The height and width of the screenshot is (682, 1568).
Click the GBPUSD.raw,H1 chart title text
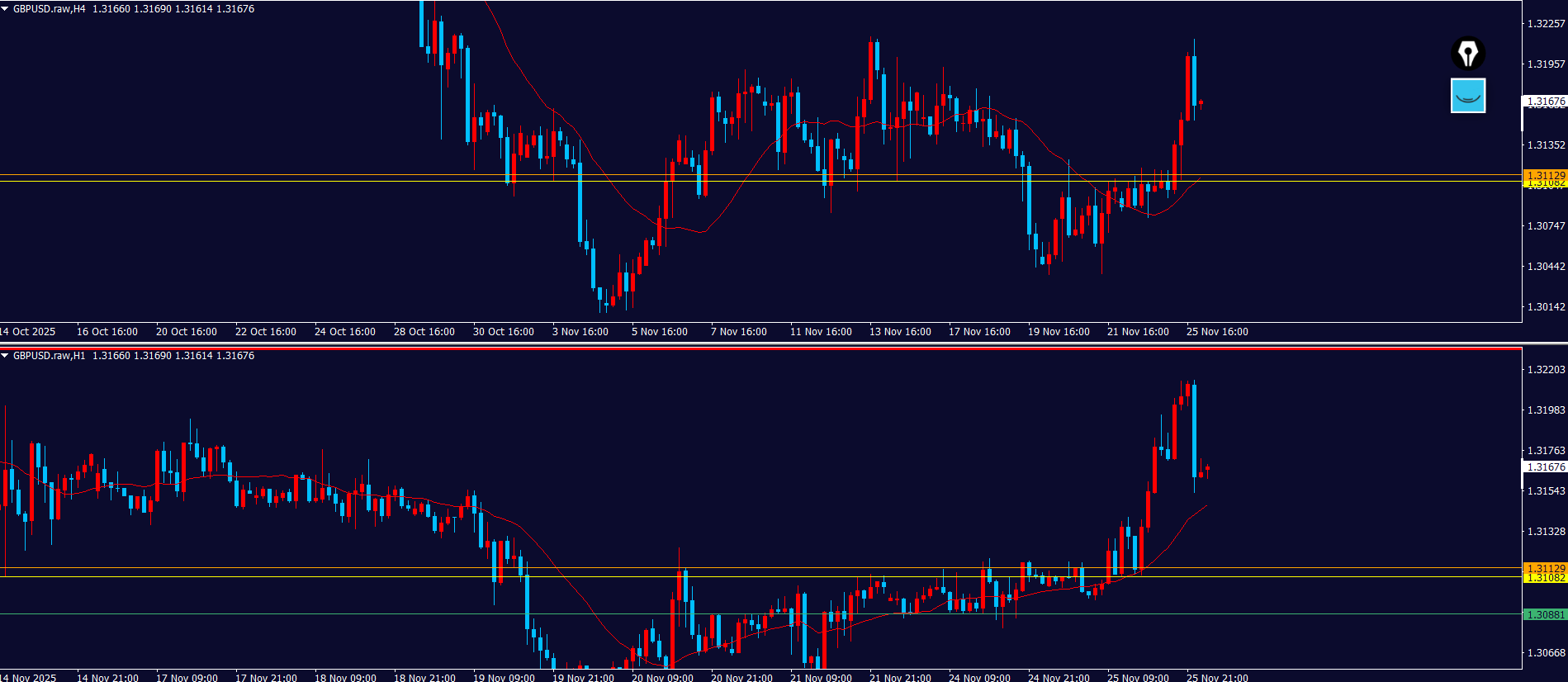(49, 356)
